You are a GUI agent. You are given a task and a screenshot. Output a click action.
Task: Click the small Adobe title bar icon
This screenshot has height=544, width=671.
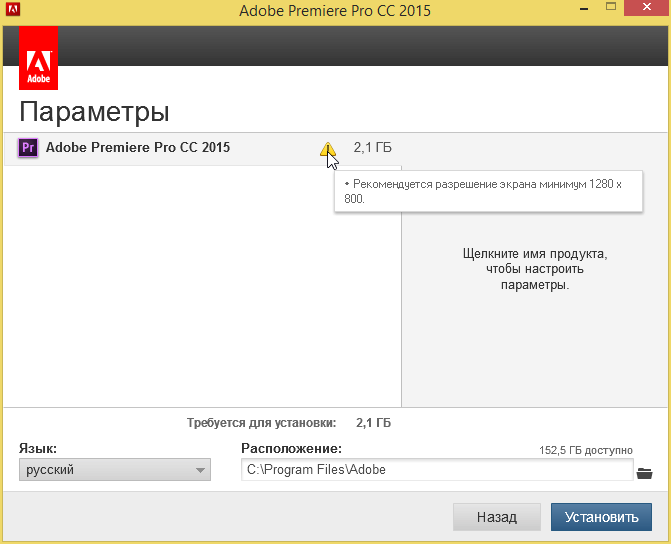click(x=13, y=9)
